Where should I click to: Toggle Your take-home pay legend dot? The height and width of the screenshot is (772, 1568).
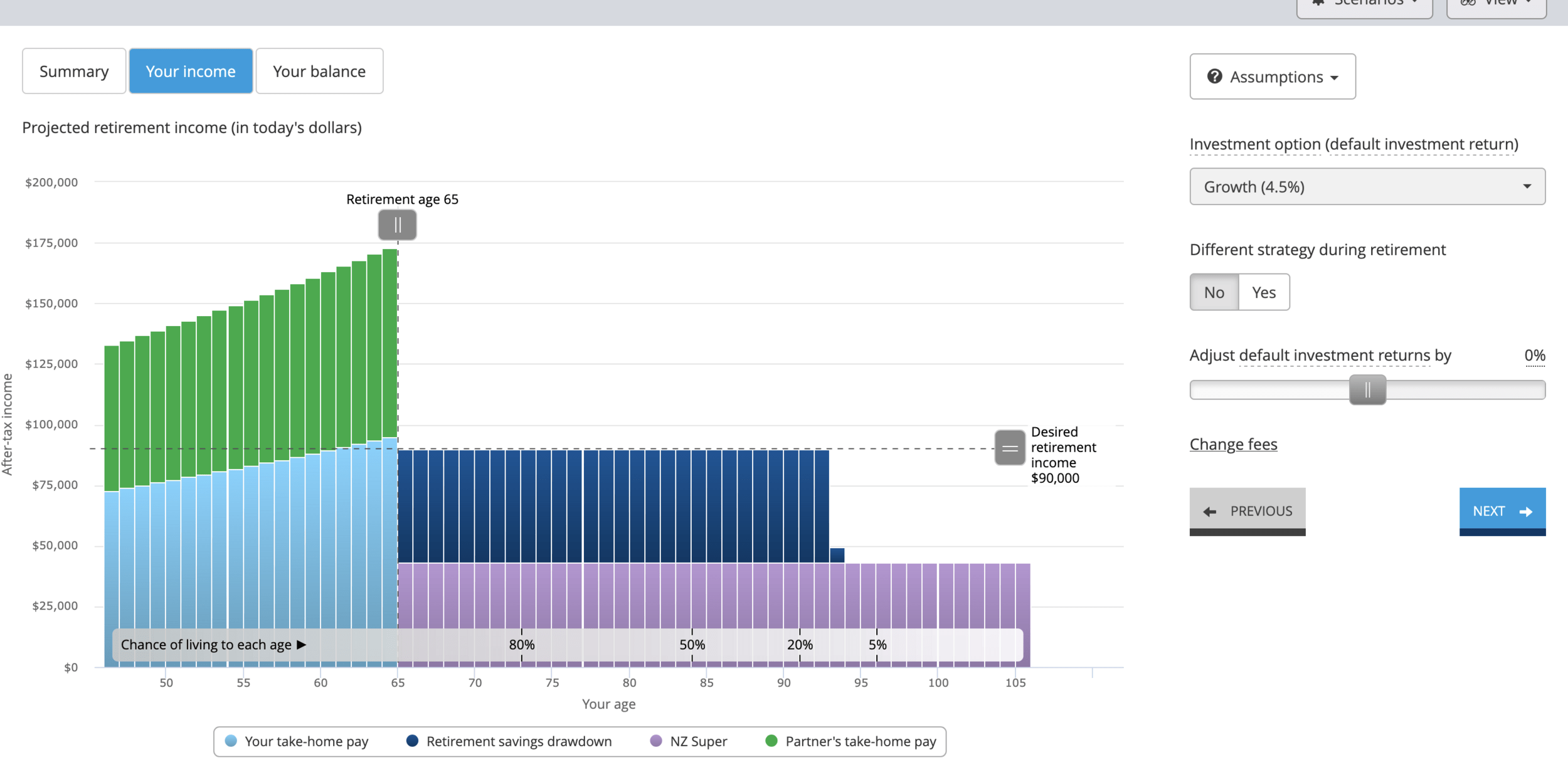click(231, 741)
